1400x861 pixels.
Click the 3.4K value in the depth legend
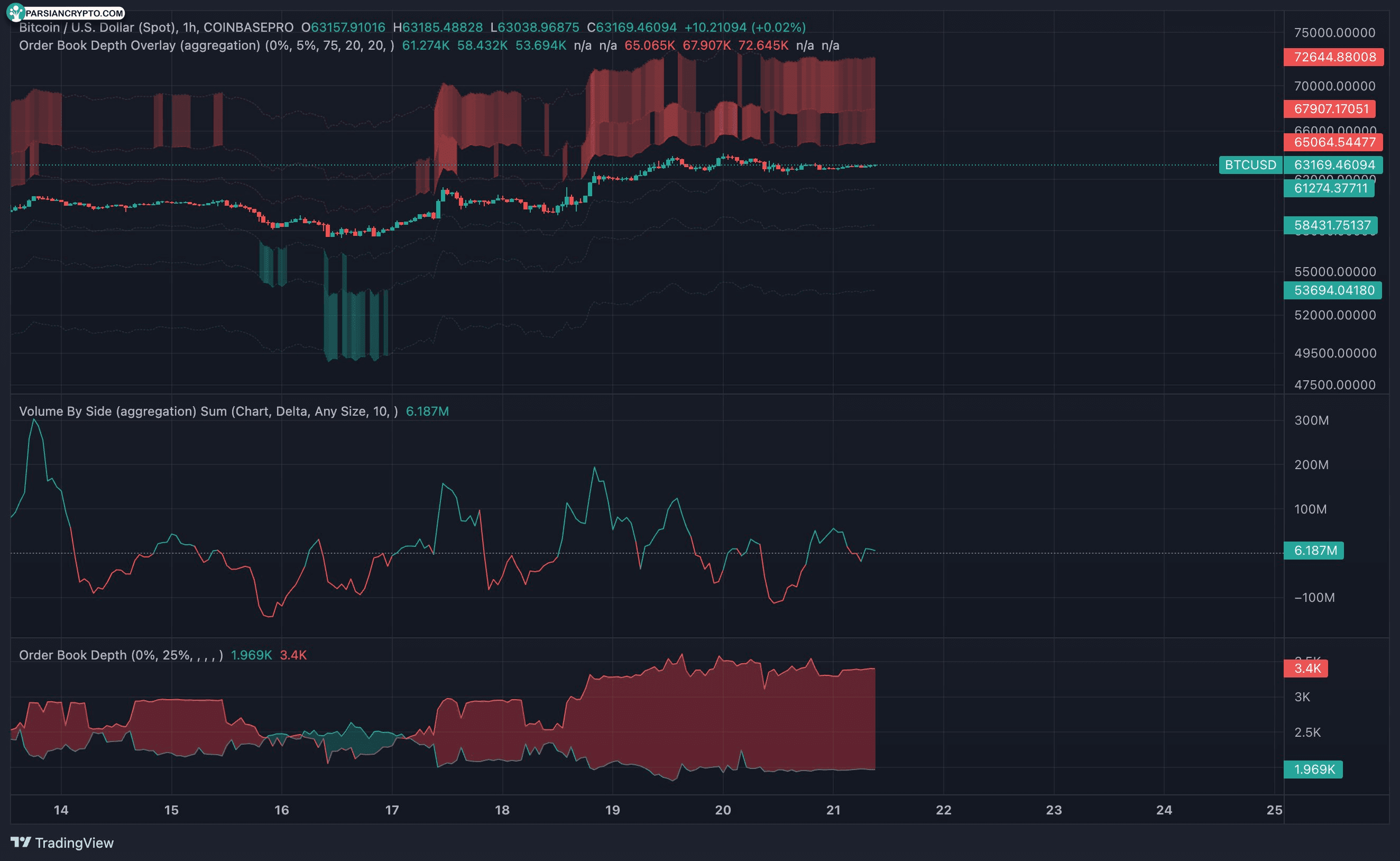coord(293,655)
